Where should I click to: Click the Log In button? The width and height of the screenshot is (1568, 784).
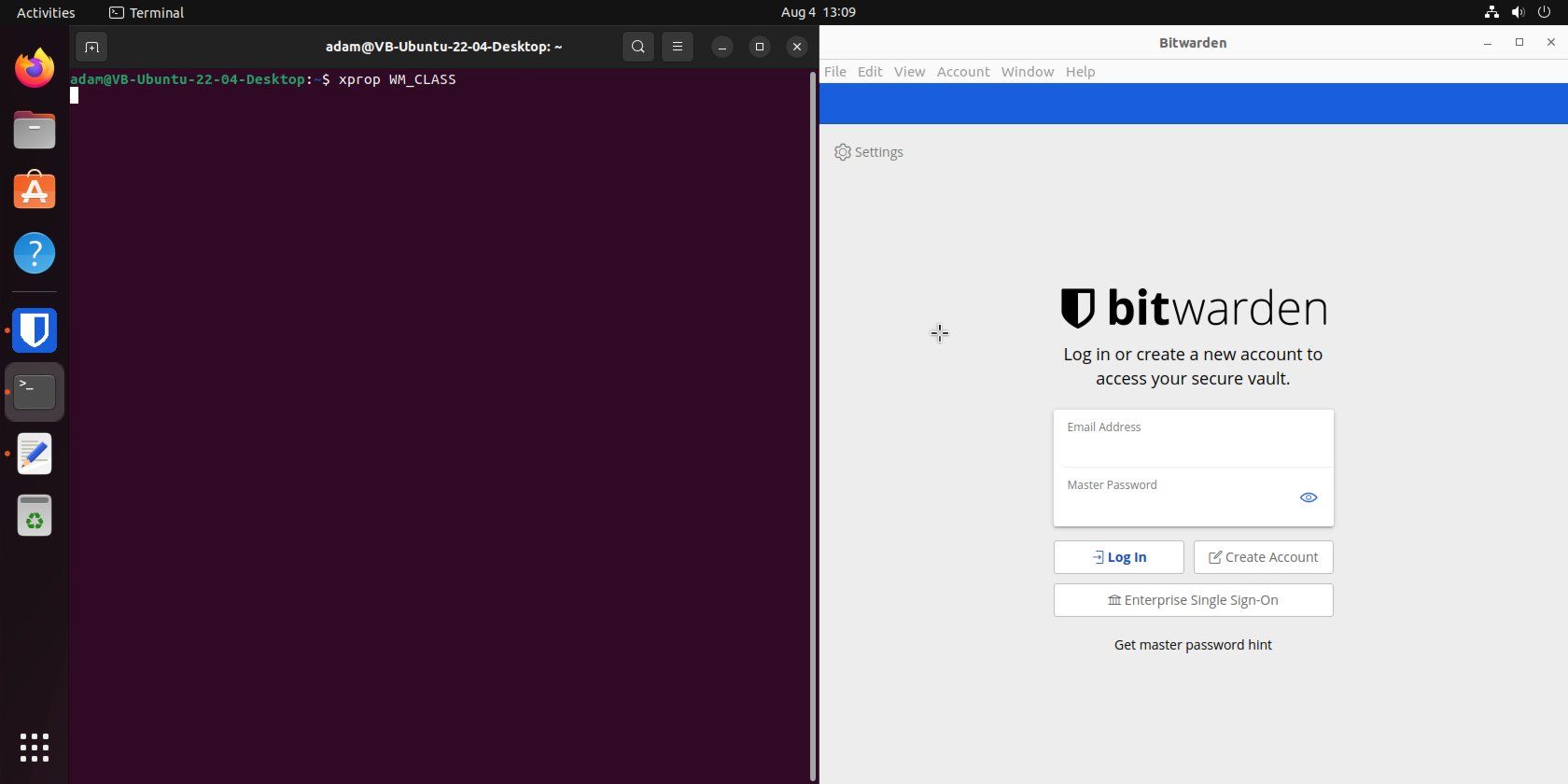click(x=1119, y=557)
